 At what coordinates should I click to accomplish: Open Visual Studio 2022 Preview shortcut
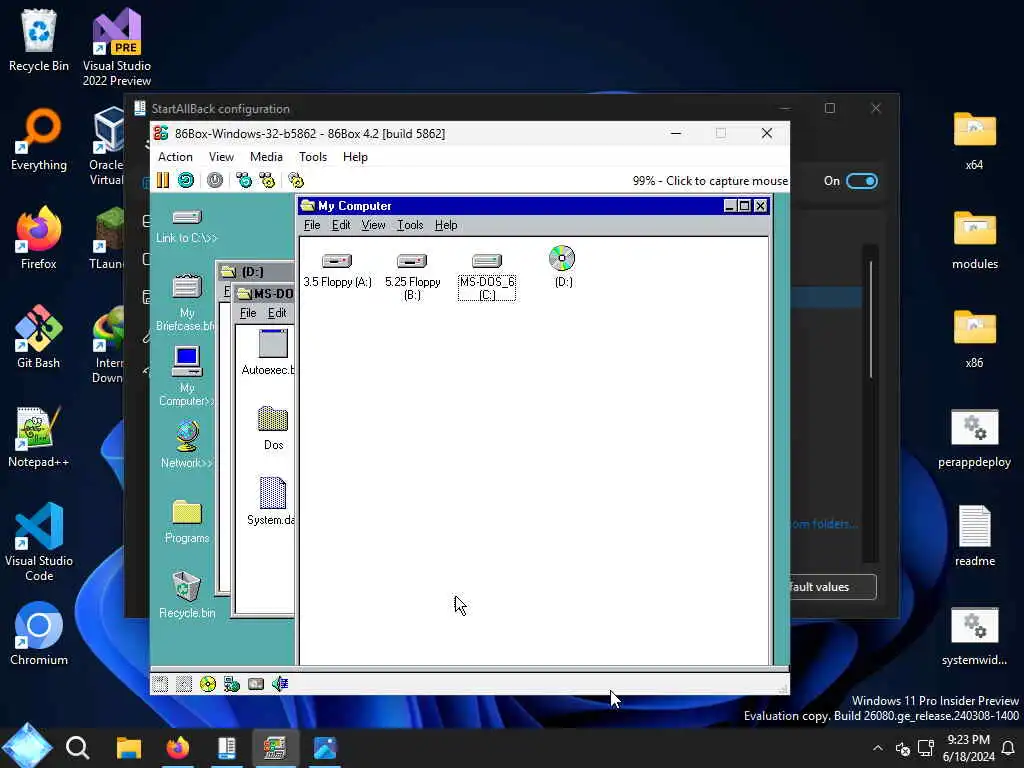click(x=117, y=47)
